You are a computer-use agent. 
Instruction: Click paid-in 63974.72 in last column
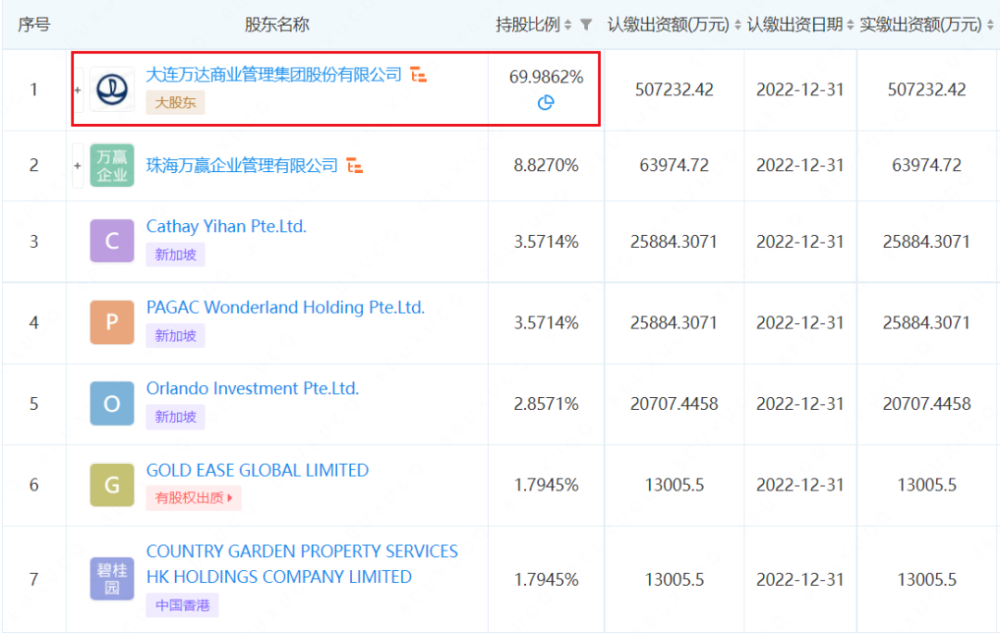click(x=927, y=166)
